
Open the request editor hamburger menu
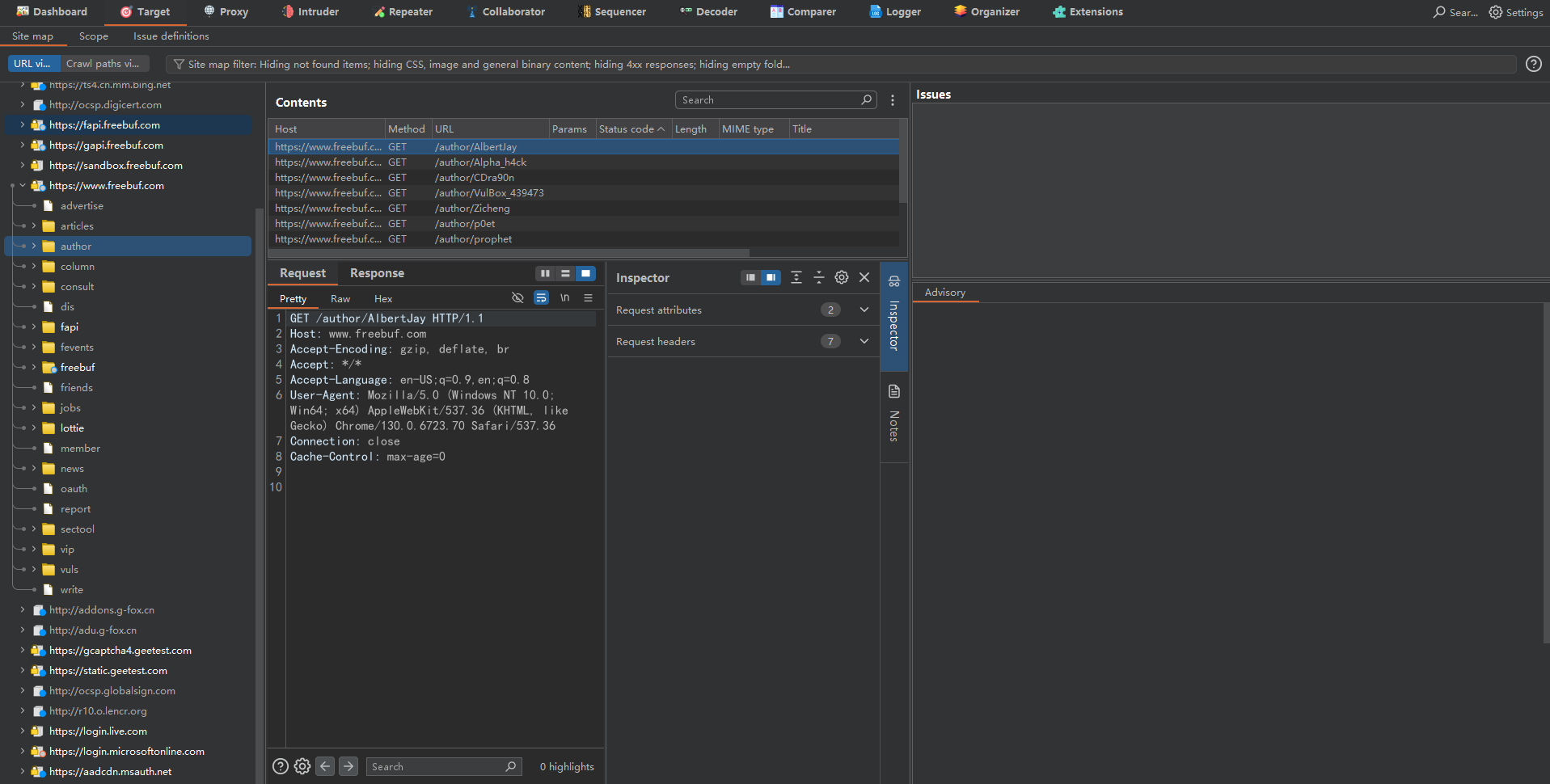tap(588, 298)
